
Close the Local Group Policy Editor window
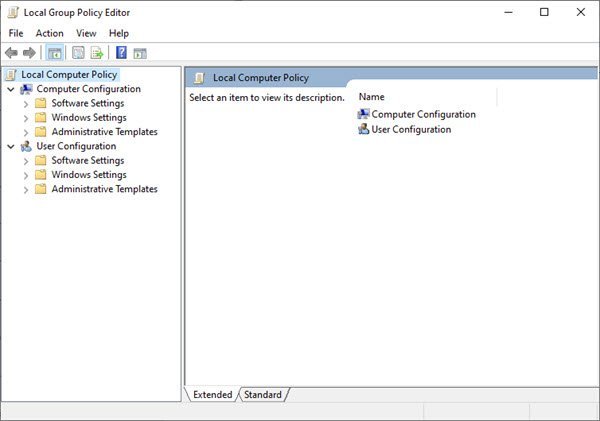580,12
